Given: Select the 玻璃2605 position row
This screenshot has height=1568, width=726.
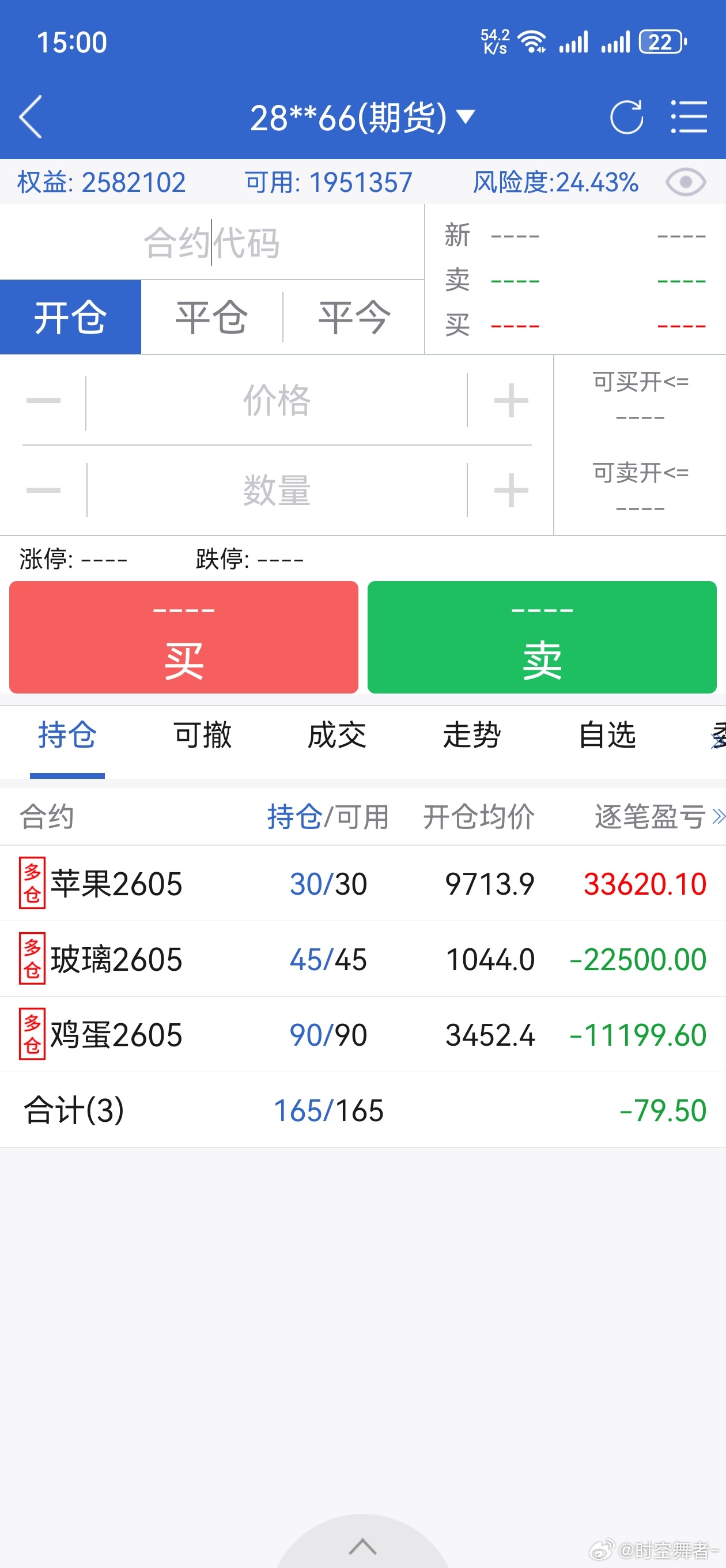Looking at the screenshot, I should click(362, 959).
